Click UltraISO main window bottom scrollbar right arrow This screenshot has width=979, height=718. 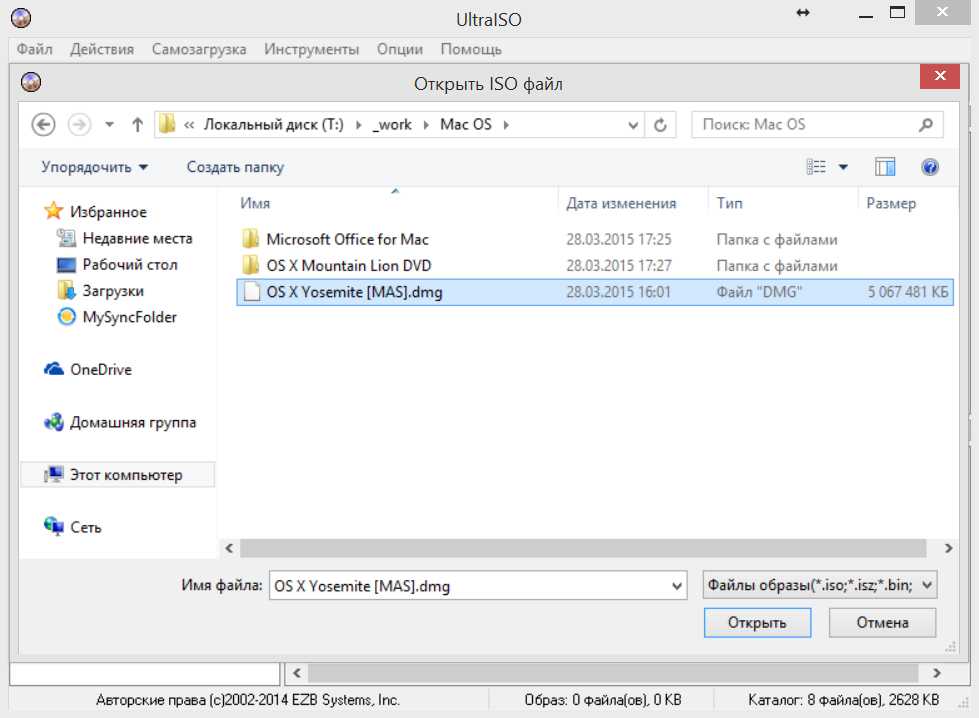pyautogui.click(x=937, y=673)
